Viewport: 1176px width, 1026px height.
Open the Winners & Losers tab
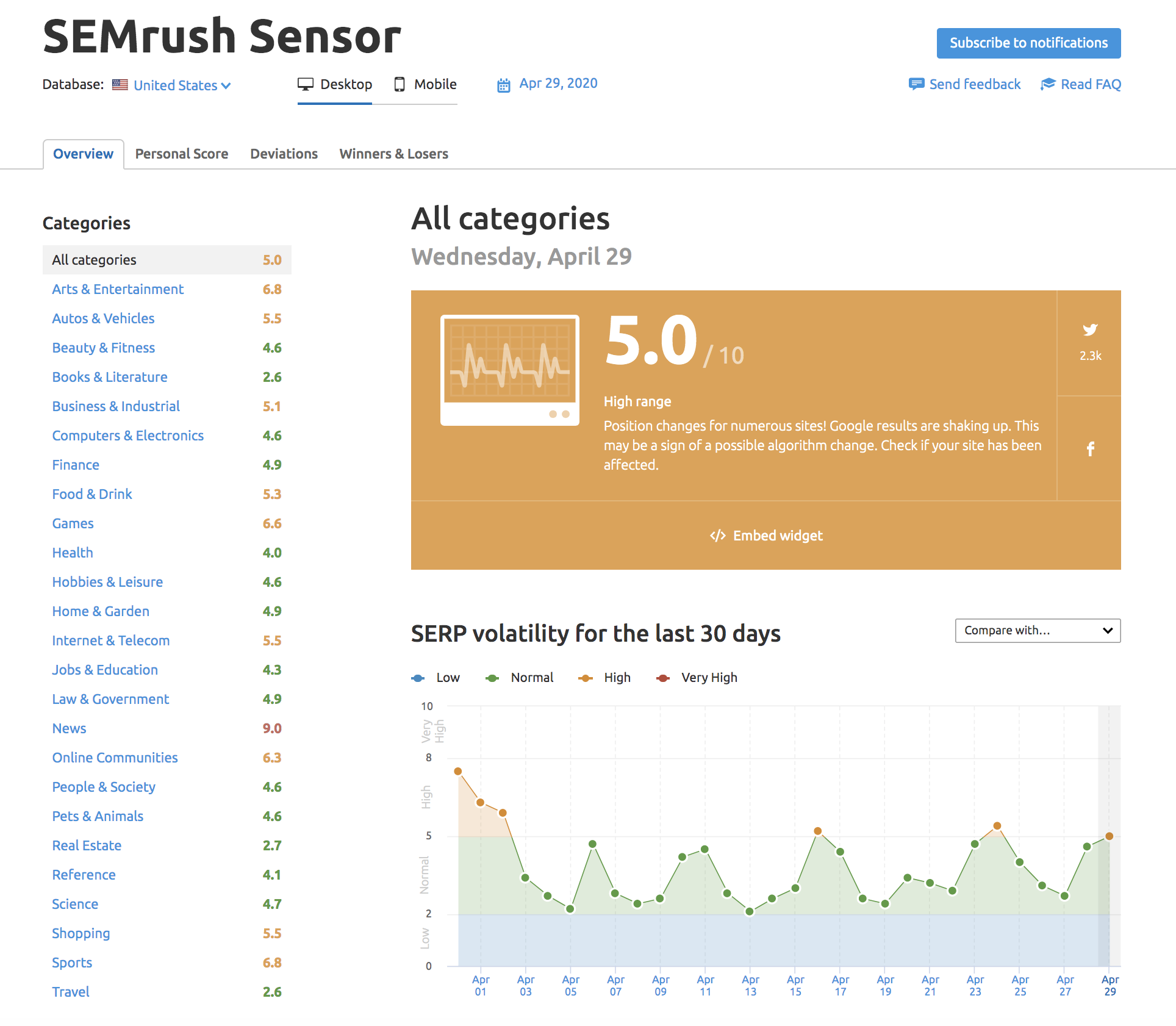394,154
